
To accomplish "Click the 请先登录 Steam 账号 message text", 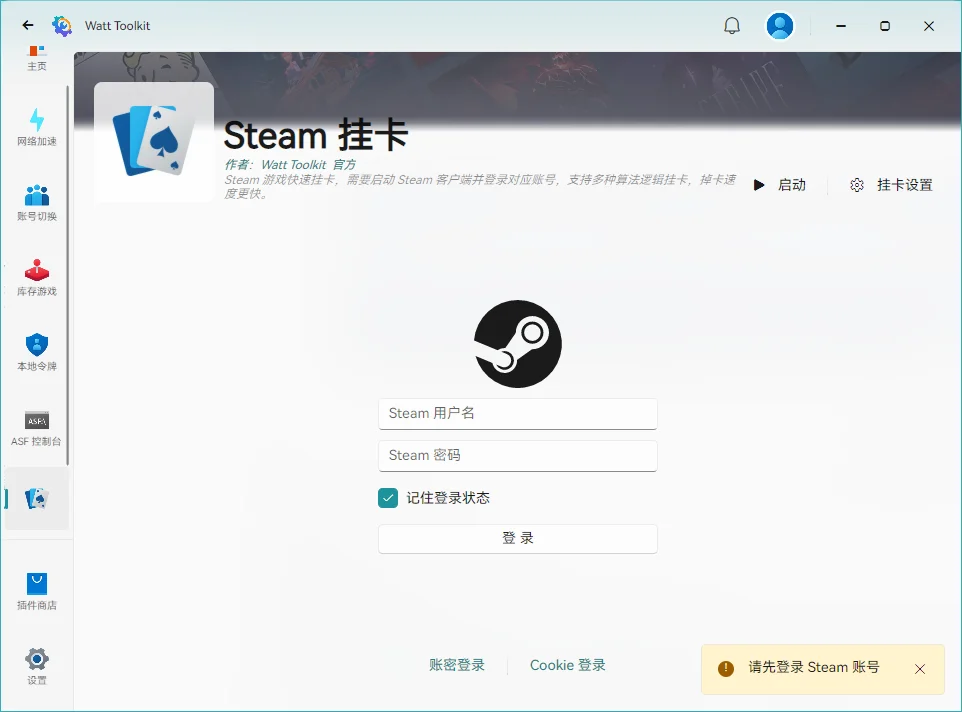I will [x=814, y=667].
